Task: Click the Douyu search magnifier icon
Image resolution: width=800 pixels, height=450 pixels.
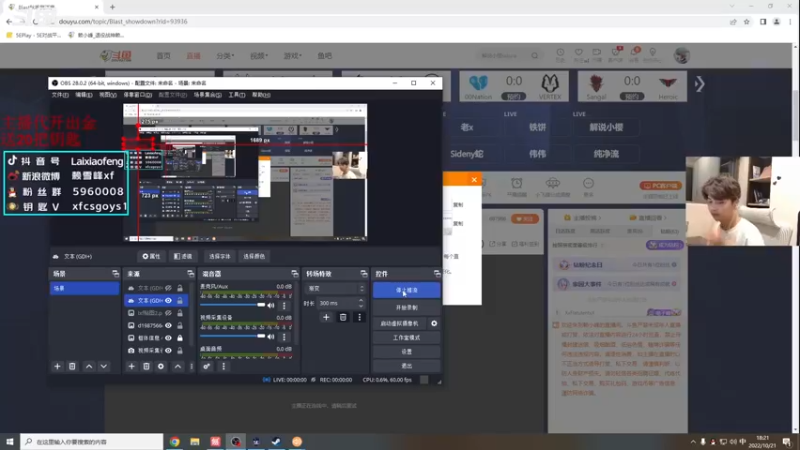Action: pyautogui.click(x=534, y=56)
